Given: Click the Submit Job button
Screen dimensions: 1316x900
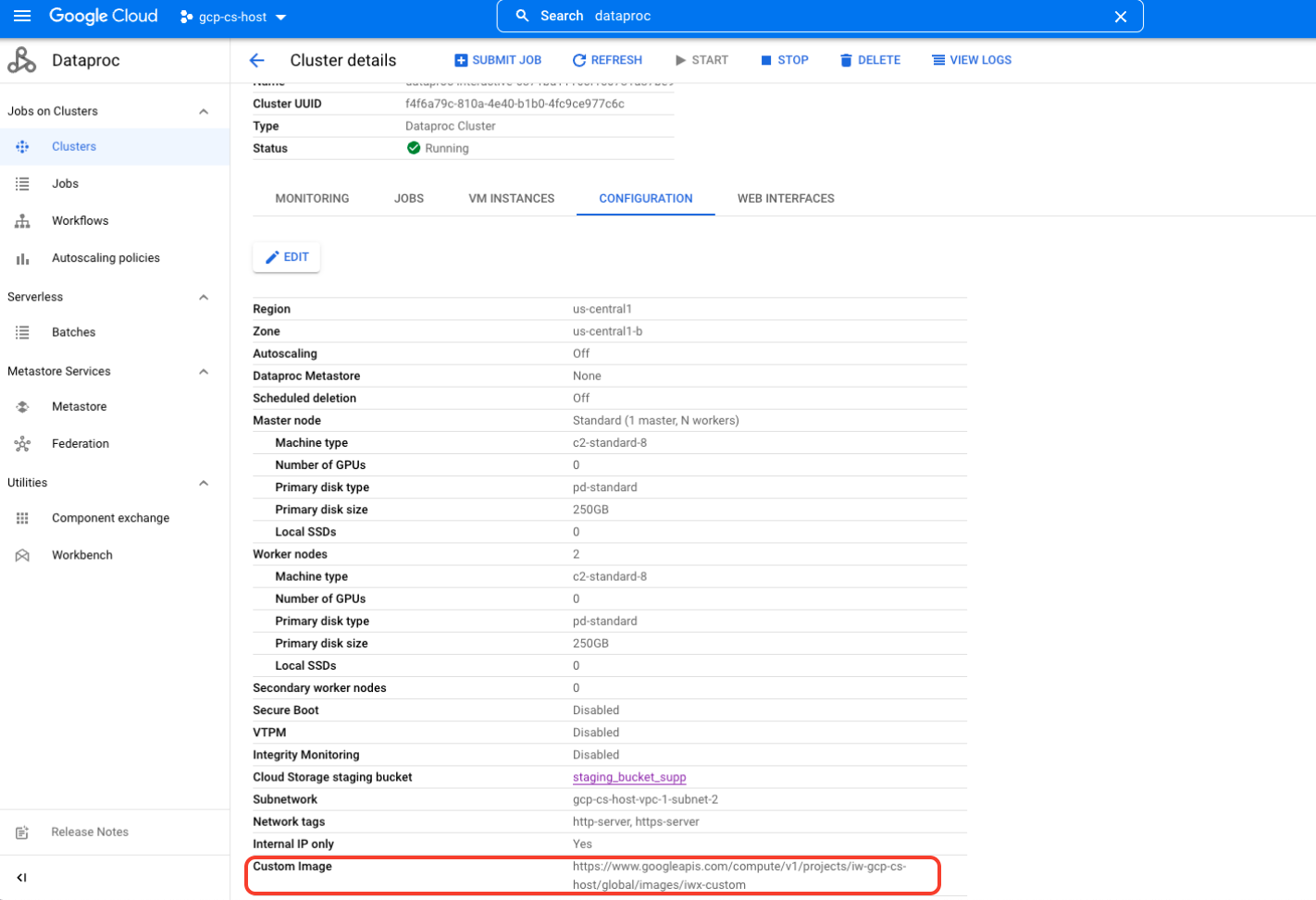Looking at the screenshot, I should [498, 60].
